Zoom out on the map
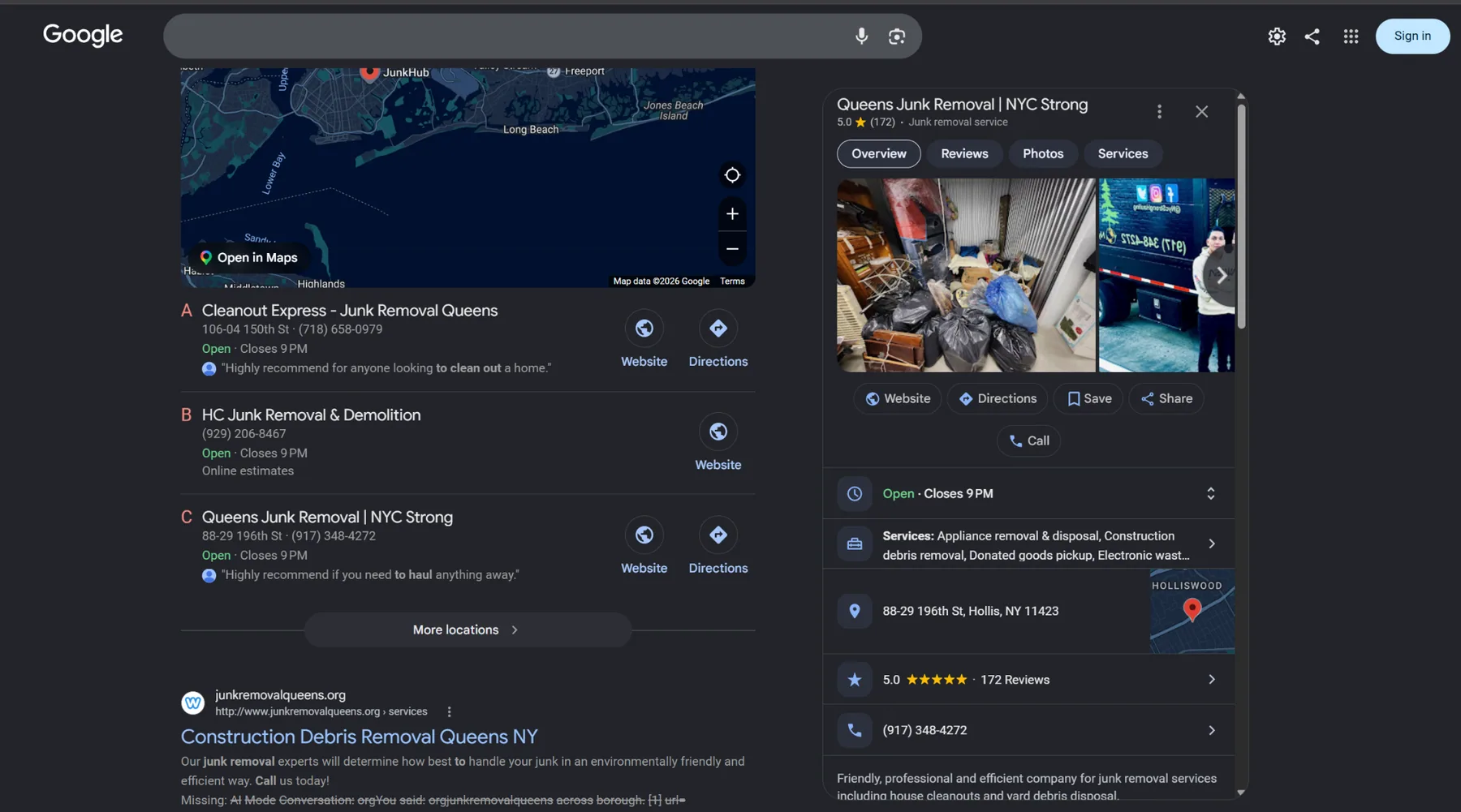The height and width of the screenshot is (812, 1461). [x=732, y=249]
